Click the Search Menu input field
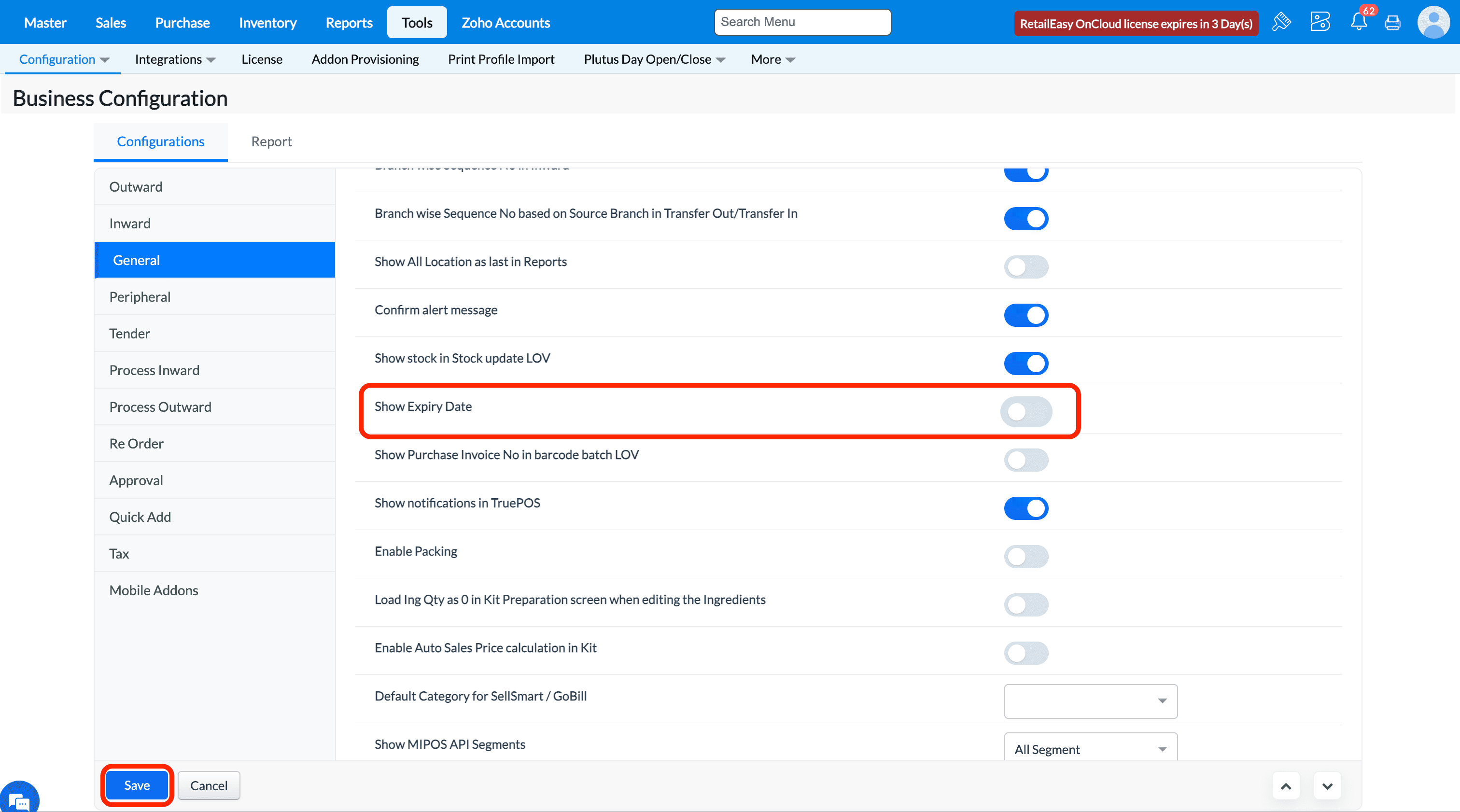Viewport: 1460px width, 812px height. click(802, 22)
